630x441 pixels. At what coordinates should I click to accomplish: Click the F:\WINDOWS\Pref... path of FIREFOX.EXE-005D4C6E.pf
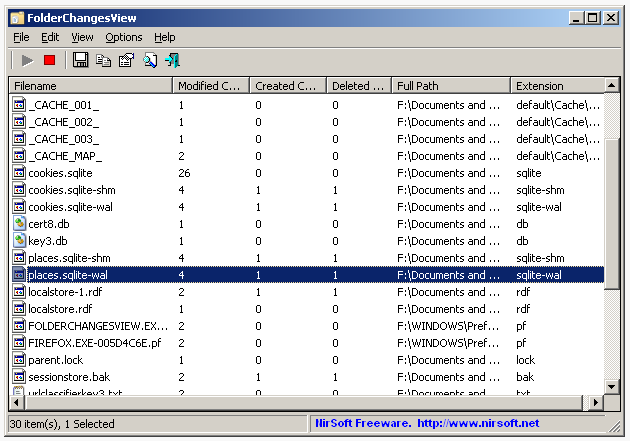point(448,343)
